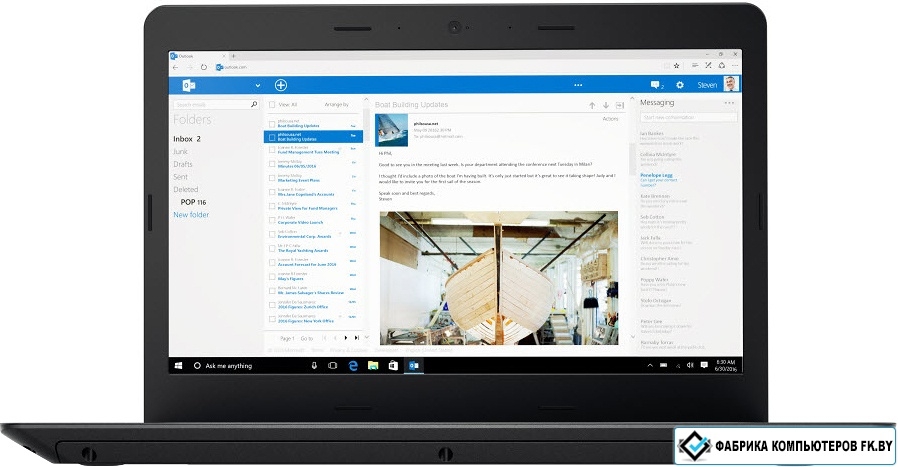Open the browser Web Note icon

point(708,66)
